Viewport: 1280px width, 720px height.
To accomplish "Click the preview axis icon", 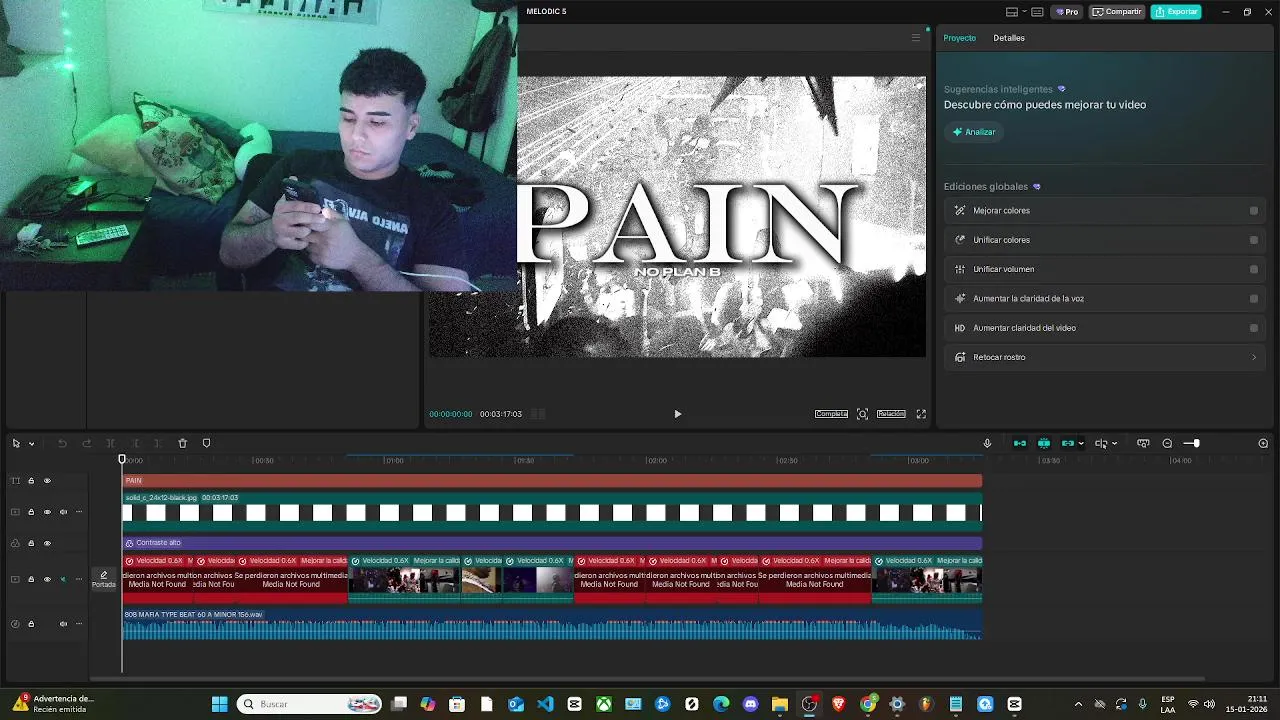I will (1101, 443).
